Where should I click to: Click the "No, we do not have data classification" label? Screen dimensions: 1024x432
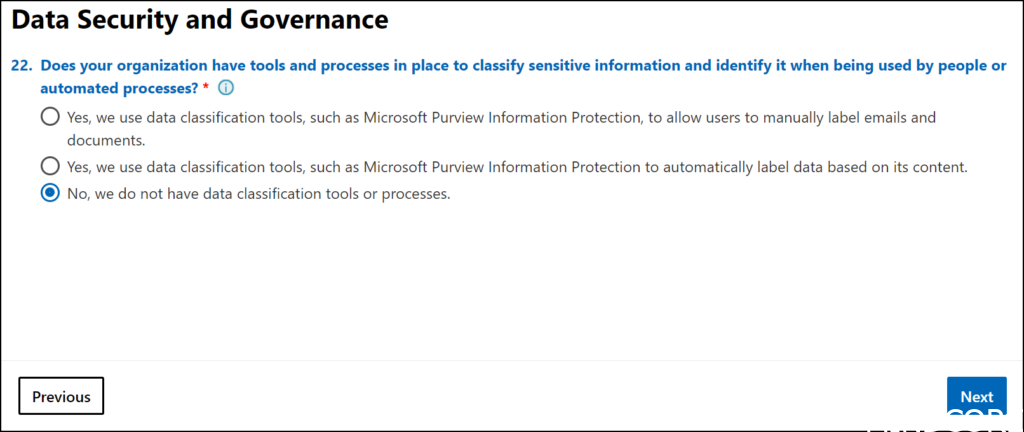[x=258, y=194]
